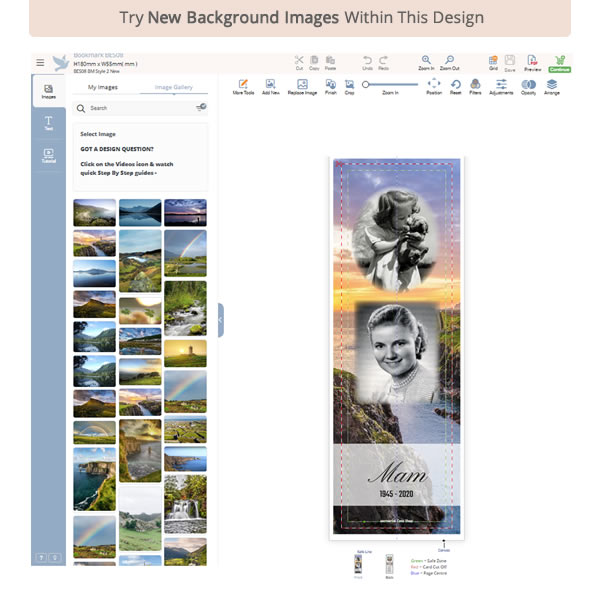
Task: Redo the last action
Action: coord(383,63)
